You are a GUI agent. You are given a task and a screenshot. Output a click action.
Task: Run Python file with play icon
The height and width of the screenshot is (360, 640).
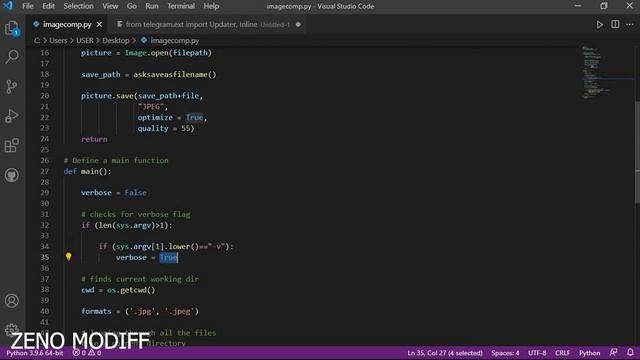point(600,24)
